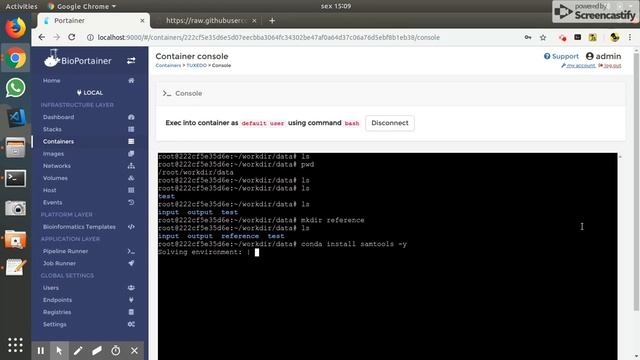Click the Dashboard gauge icon

[x=131, y=117]
